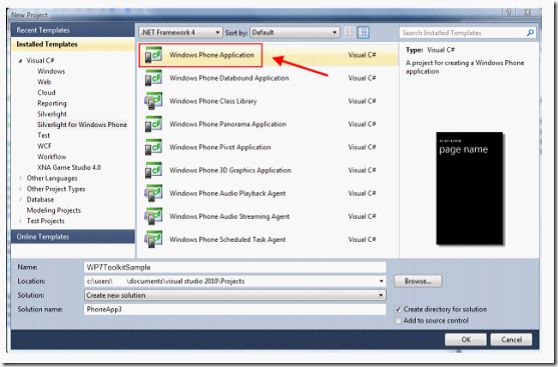This screenshot has width=558, height=367.
Task: Click the Browse... button
Action: (x=418, y=281)
